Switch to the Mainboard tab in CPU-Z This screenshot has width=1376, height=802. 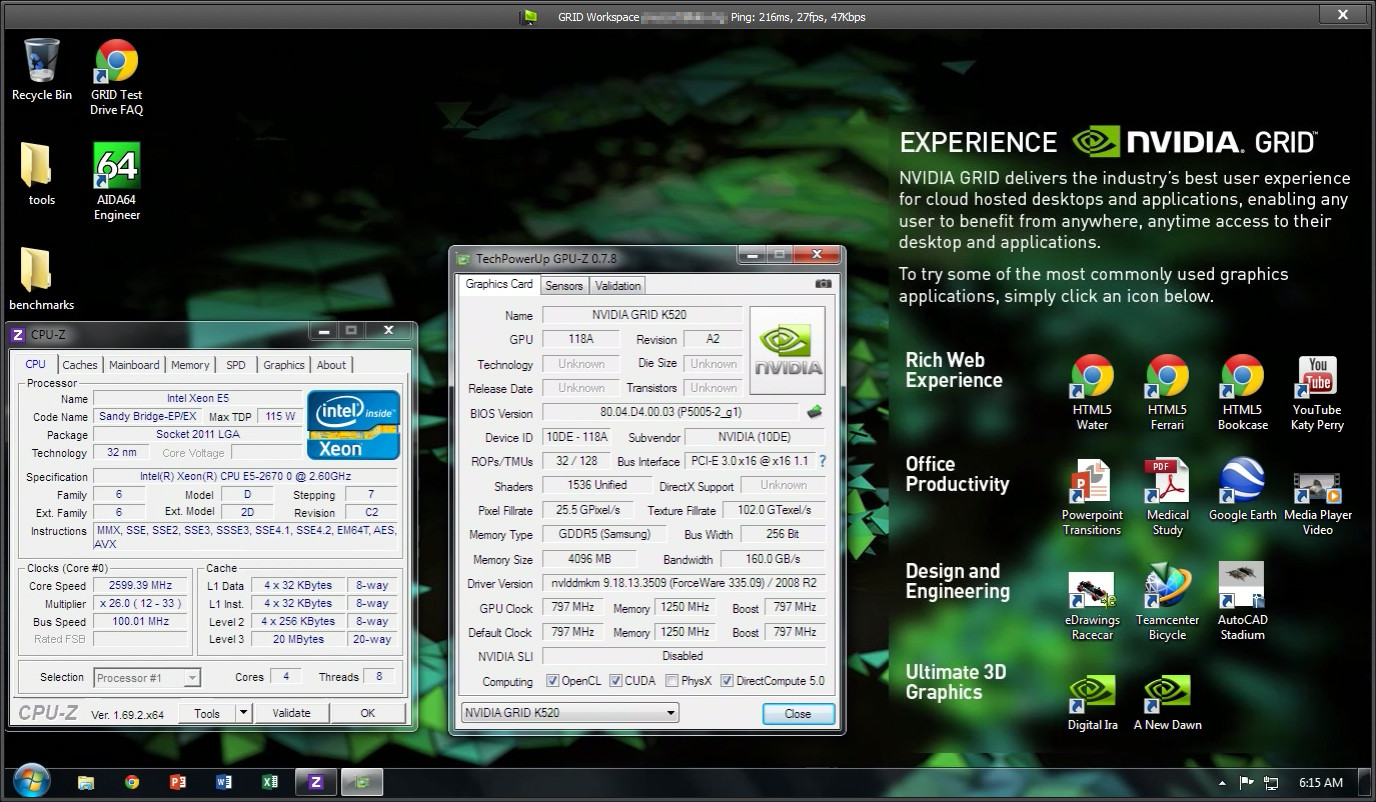[134, 365]
